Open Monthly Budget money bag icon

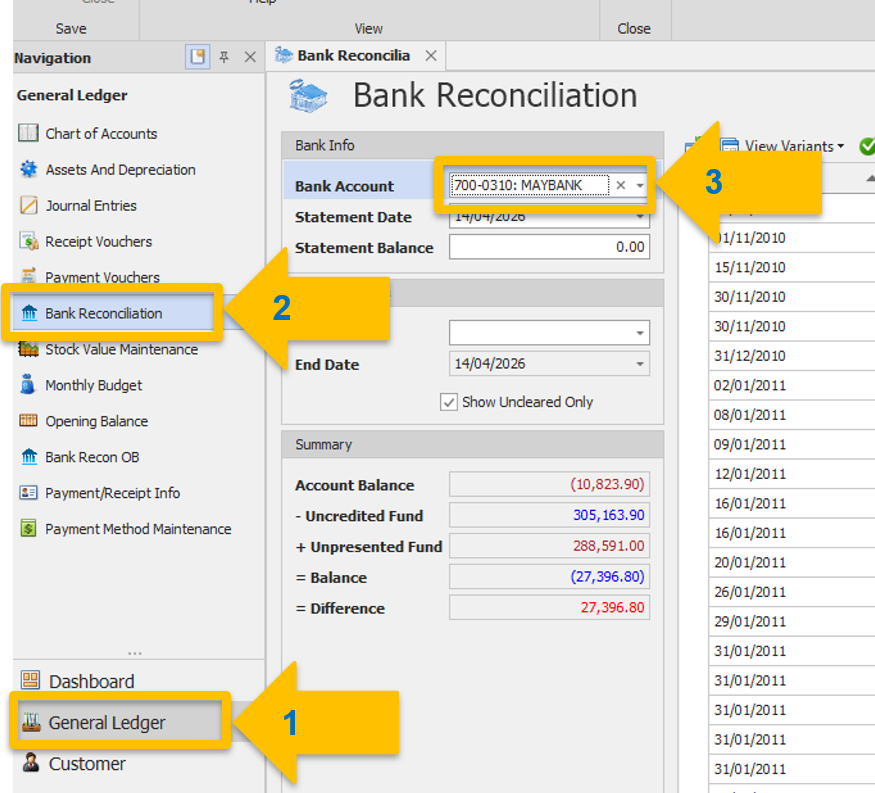27,385
